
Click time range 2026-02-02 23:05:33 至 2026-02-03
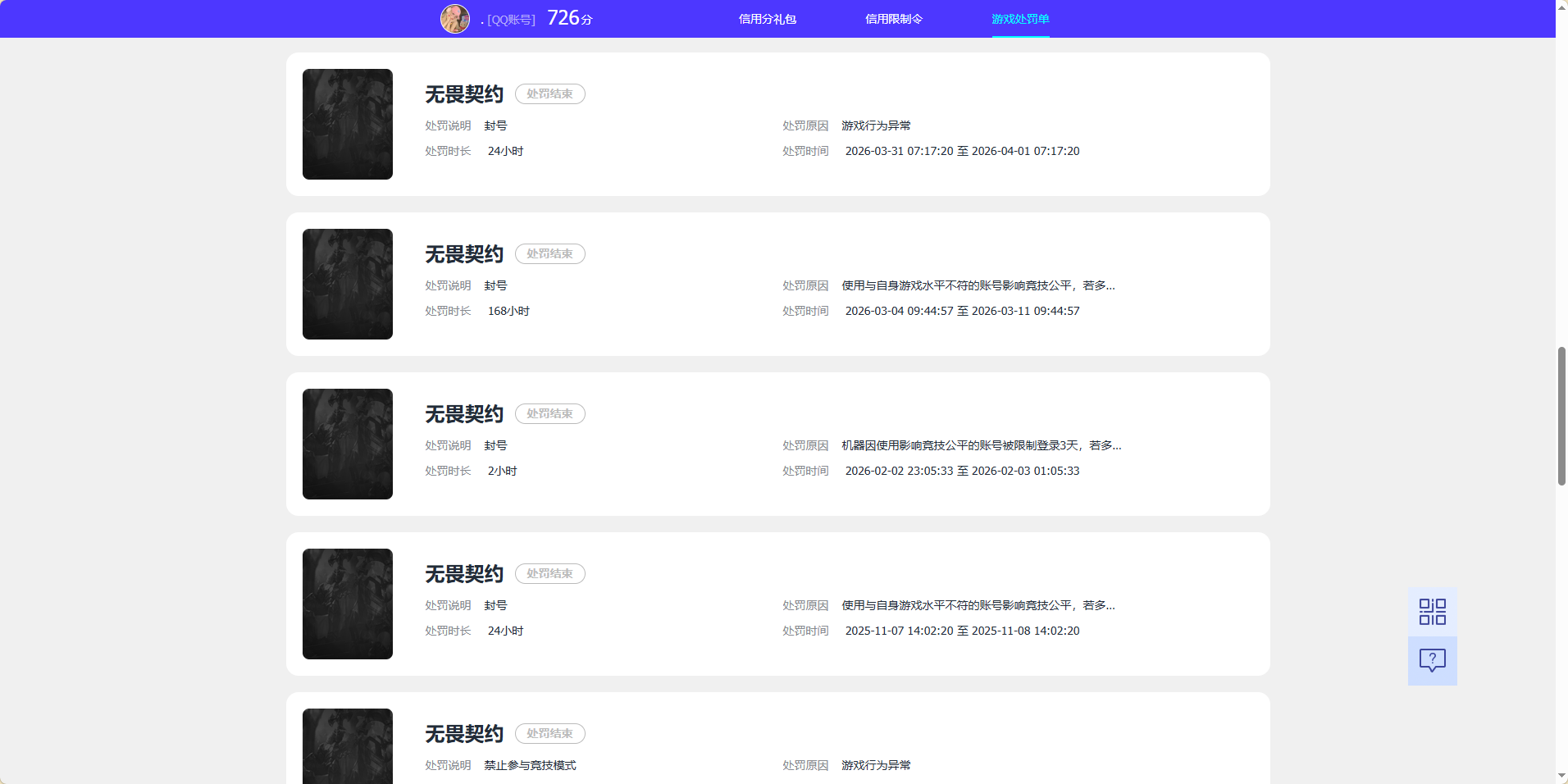[x=962, y=471]
